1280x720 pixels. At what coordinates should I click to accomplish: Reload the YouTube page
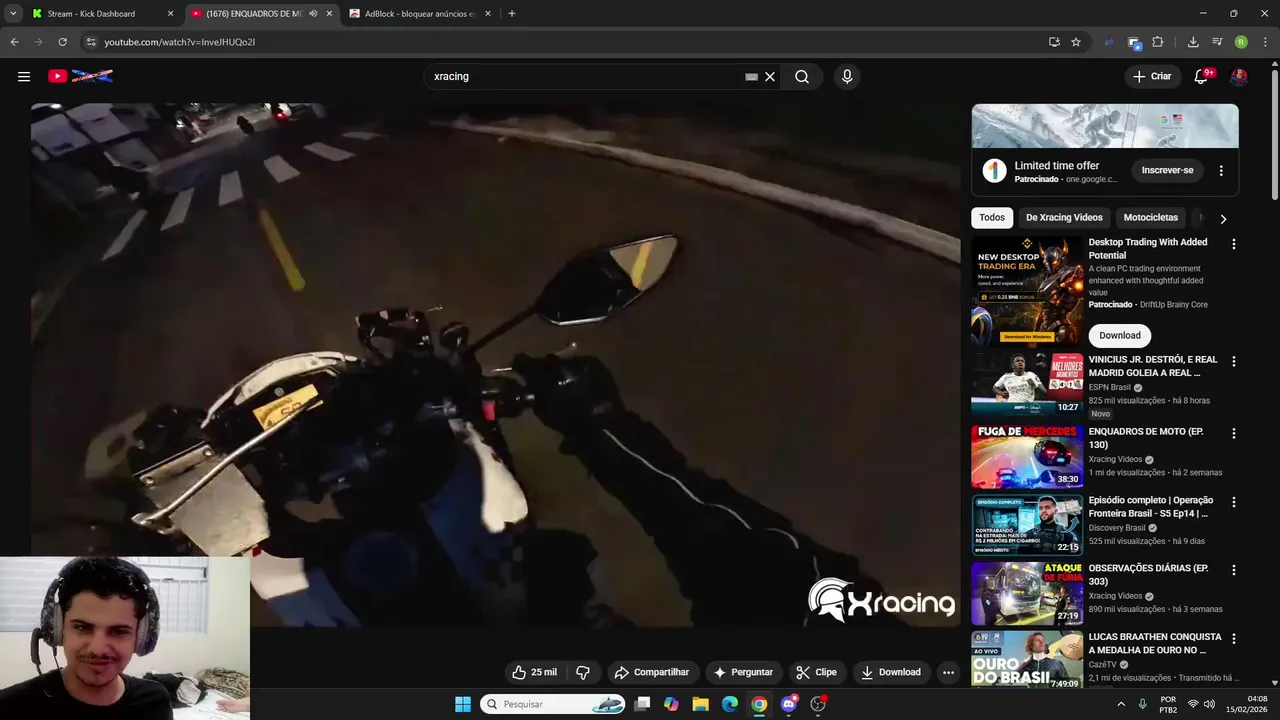coord(62,42)
